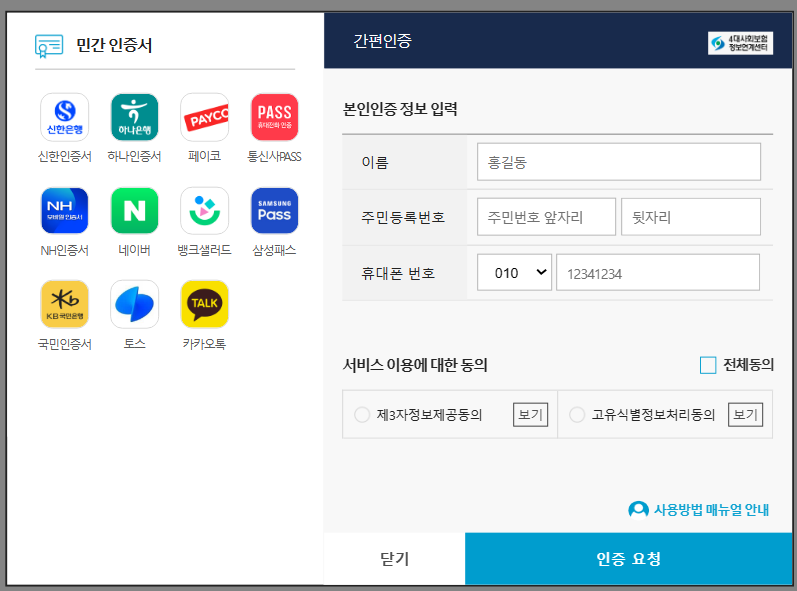Viewport: 797px width, 591px height.
Task: Click the 4대사회보험 정보연계센터 logo
Action: pyautogui.click(x=740, y=43)
